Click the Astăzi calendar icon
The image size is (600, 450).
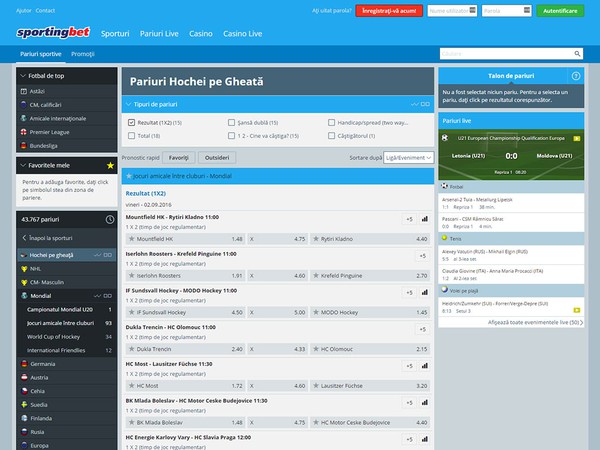tap(24, 91)
